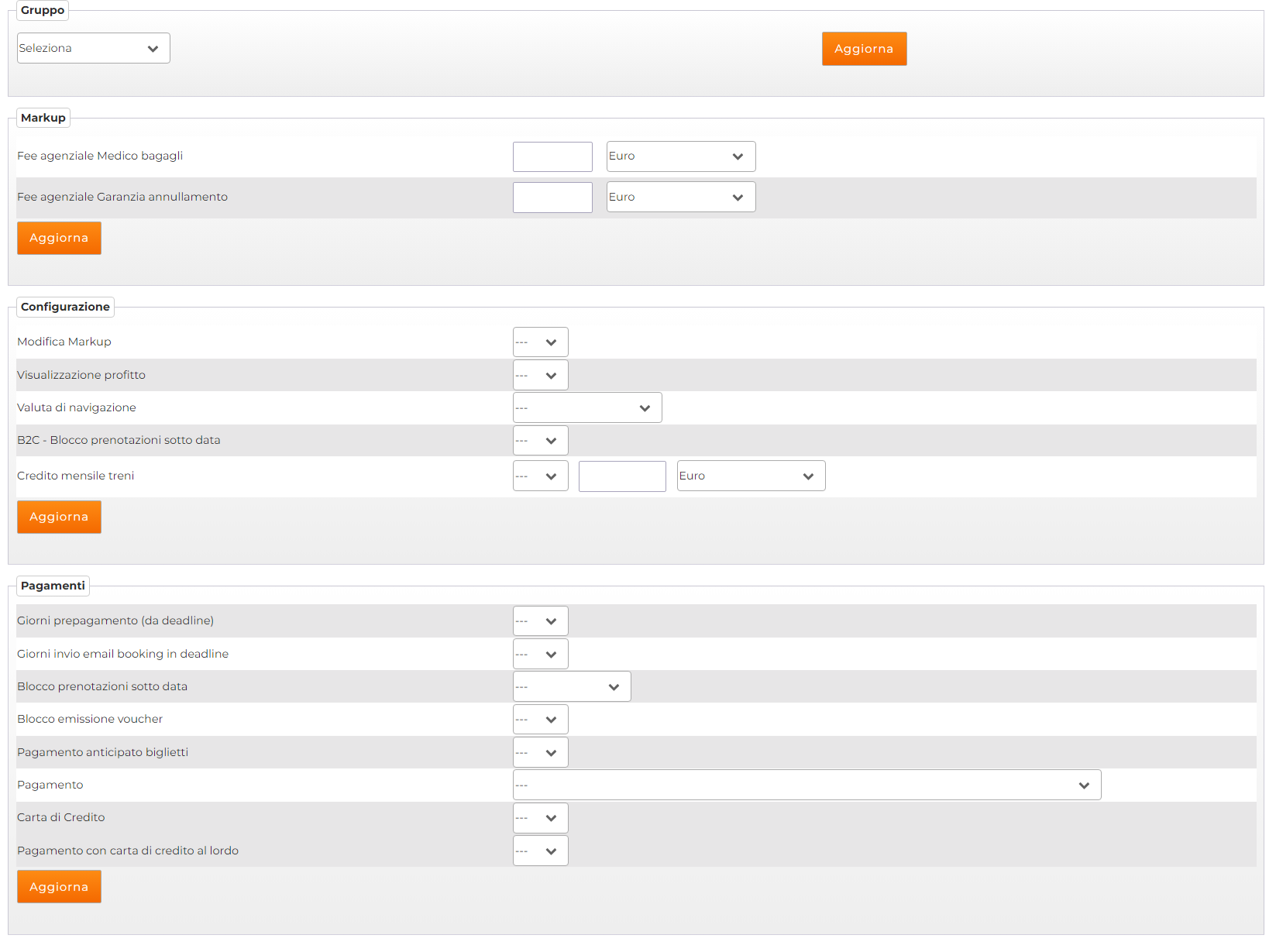The height and width of the screenshot is (952, 1276).
Task: Open Pagamenti Blocco prenotazioni sotto data dropdown
Action: coord(572,686)
